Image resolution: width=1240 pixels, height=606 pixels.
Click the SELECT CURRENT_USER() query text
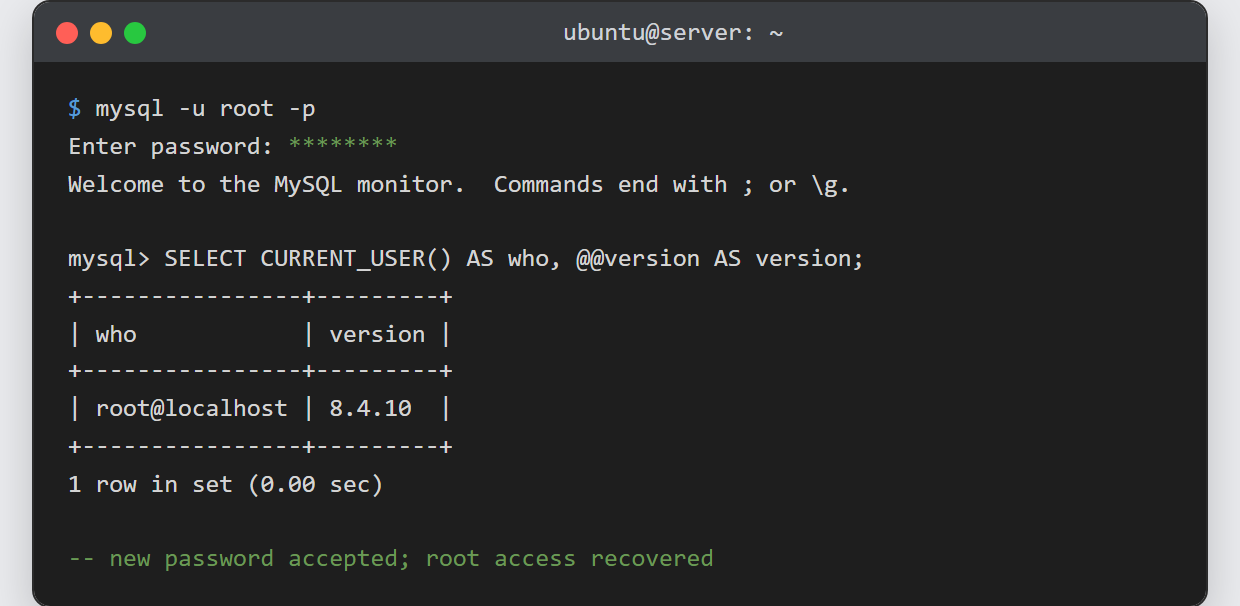click(x=308, y=259)
